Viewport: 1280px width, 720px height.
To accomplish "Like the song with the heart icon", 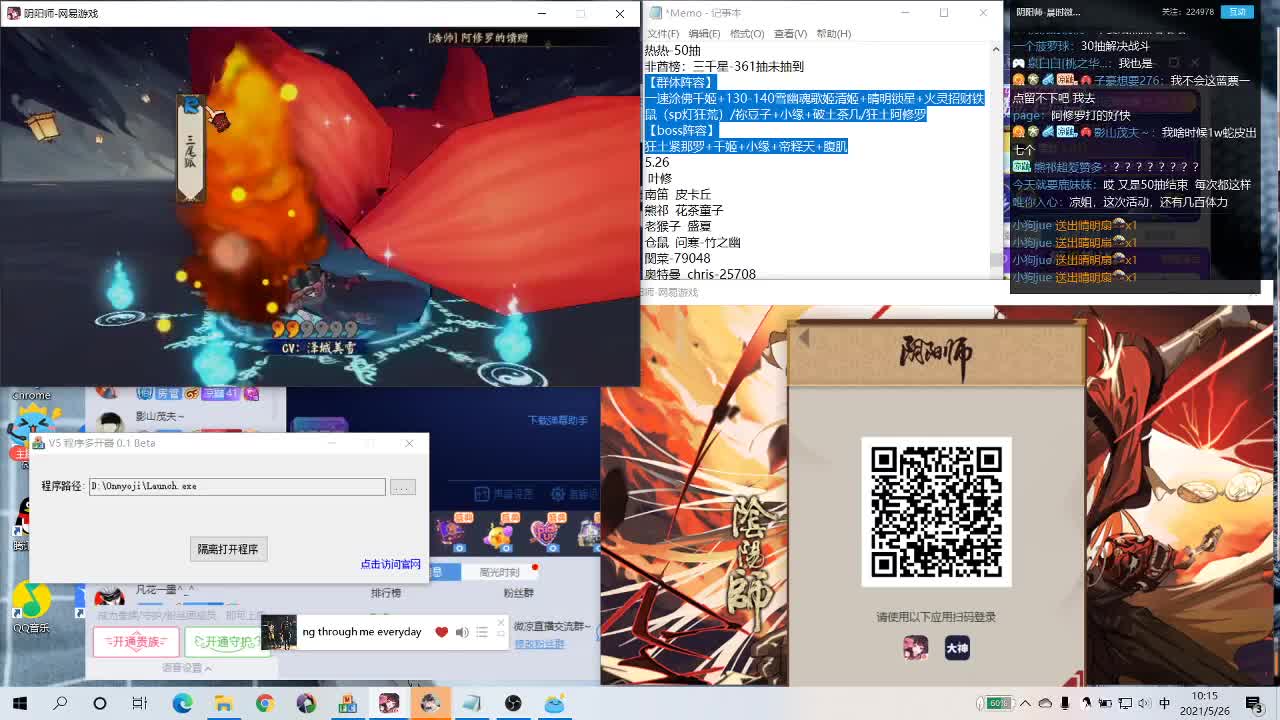I will point(441,632).
